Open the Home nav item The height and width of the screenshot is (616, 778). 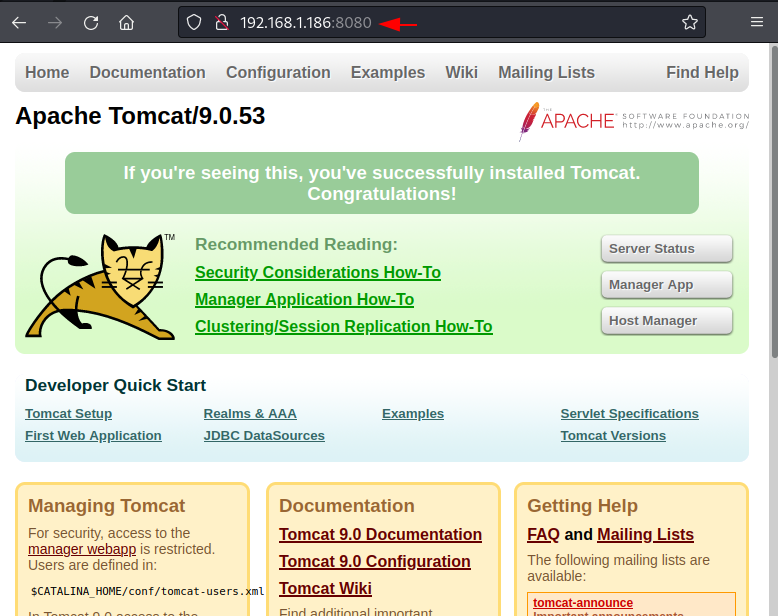(x=47, y=72)
